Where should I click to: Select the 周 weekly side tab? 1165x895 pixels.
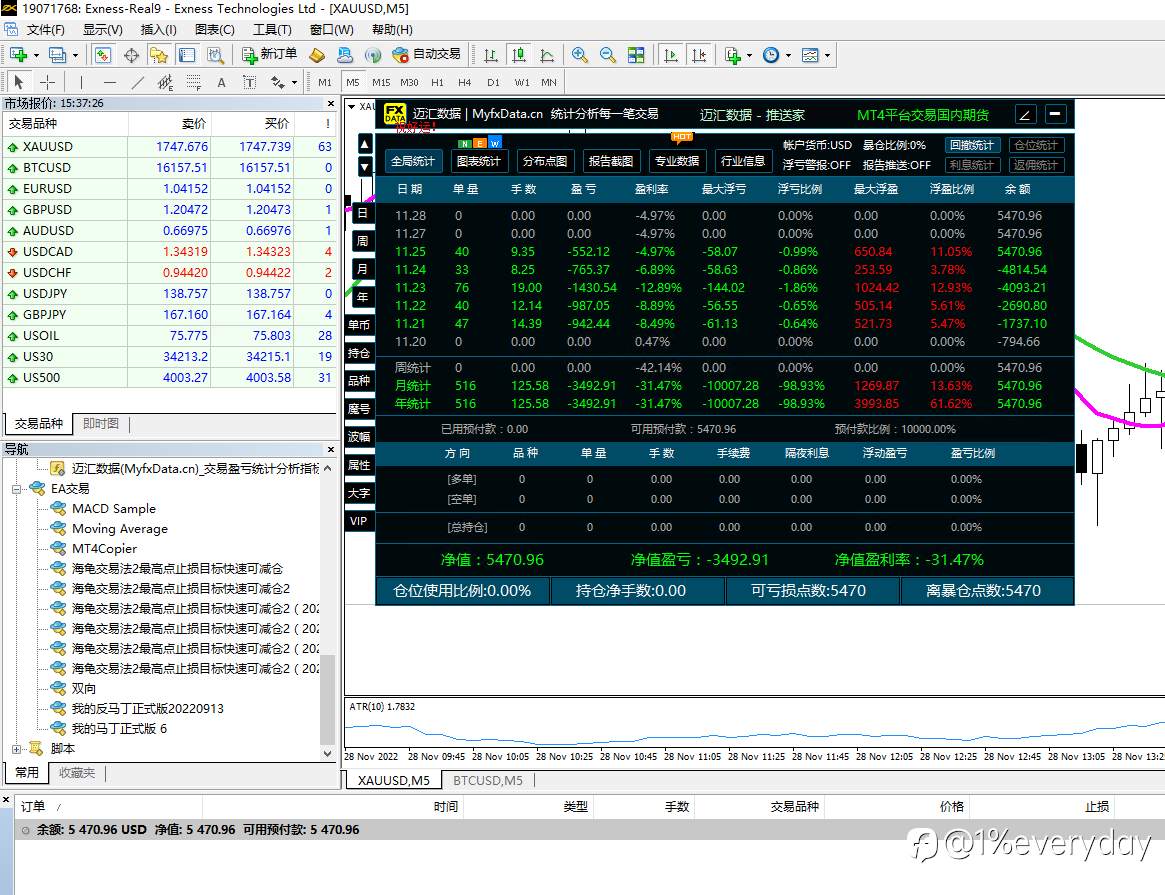click(x=362, y=241)
